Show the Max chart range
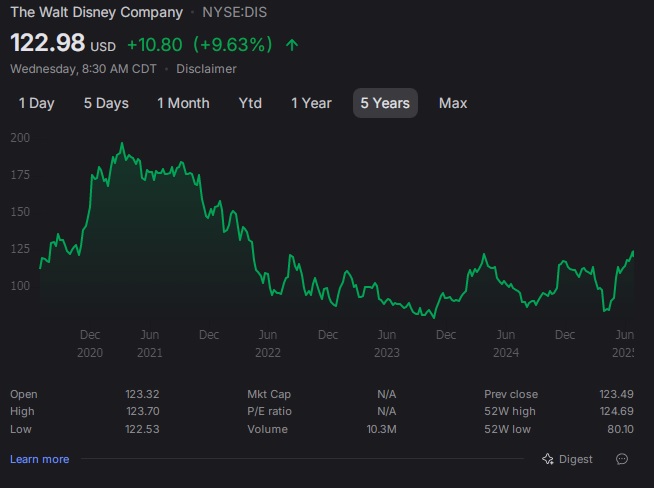The width and height of the screenshot is (654, 488). point(453,103)
